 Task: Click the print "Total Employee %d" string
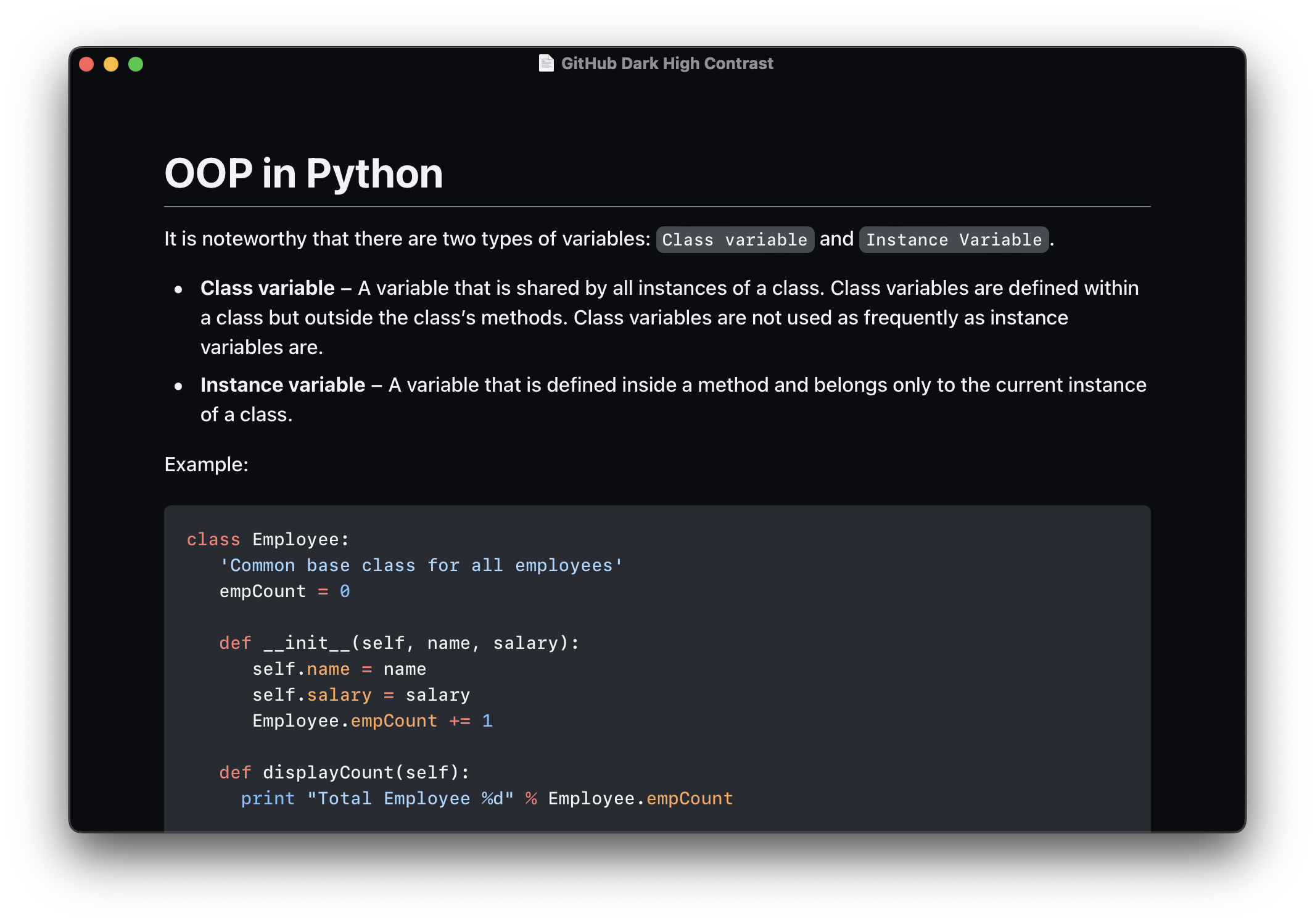click(x=410, y=799)
